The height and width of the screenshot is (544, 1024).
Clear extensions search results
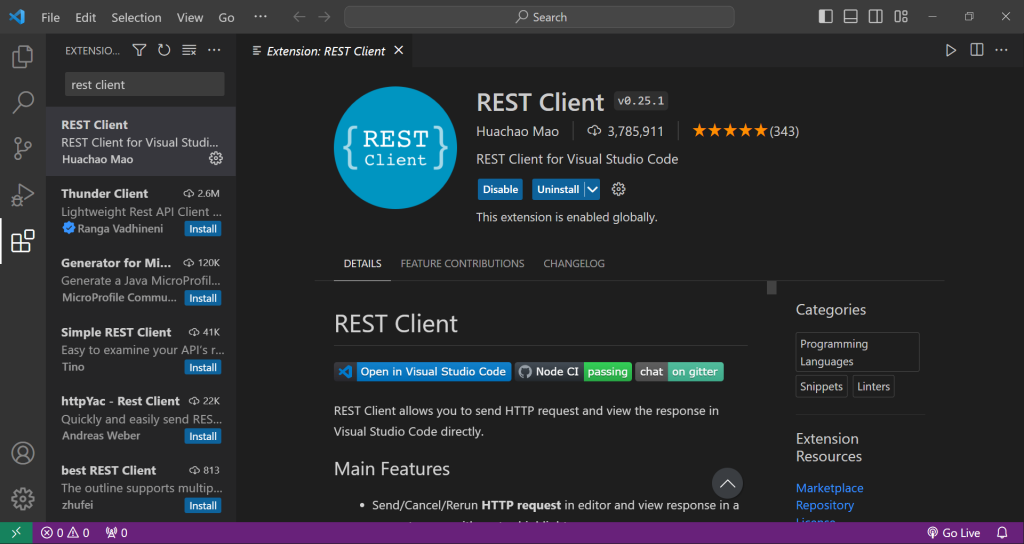(189, 50)
